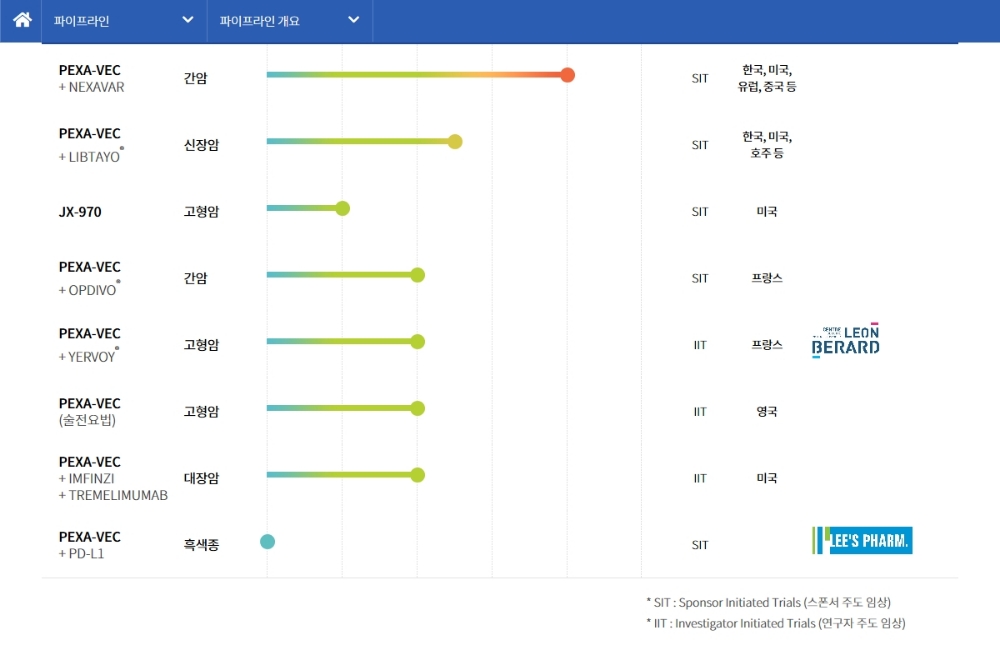Click the 흑색종 indication label
Image resolution: width=1000 pixels, height=645 pixels.
pyautogui.click(x=201, y=545)
